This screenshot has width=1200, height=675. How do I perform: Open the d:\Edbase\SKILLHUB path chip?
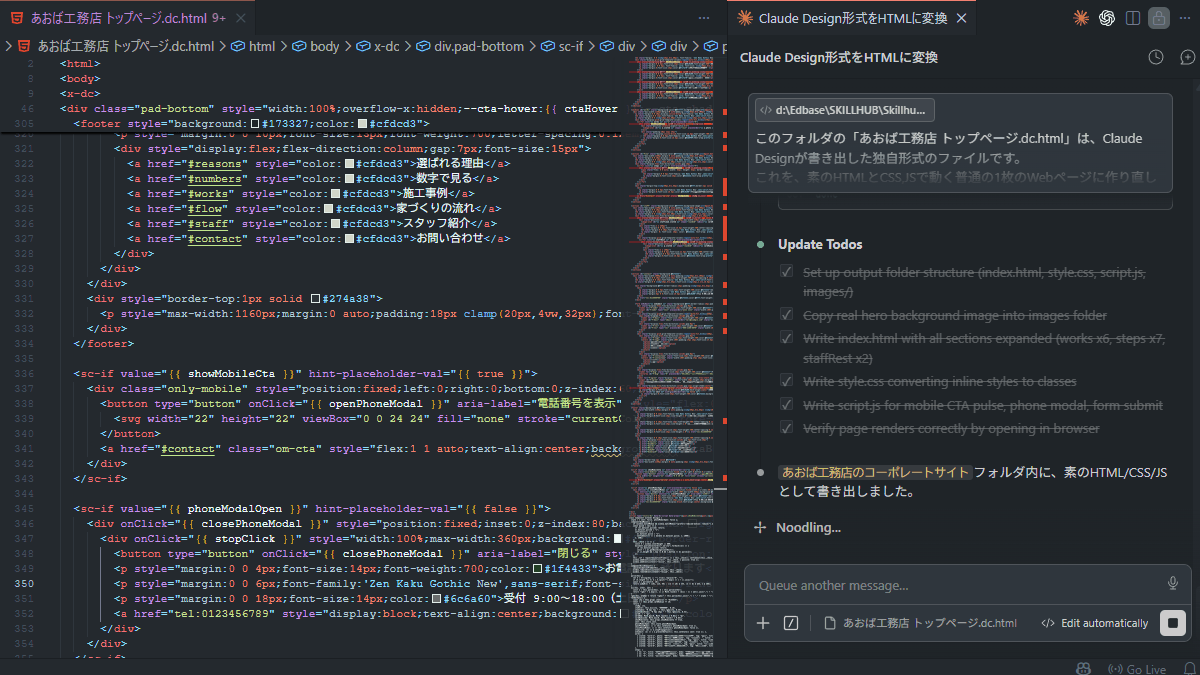pos(844,110)
